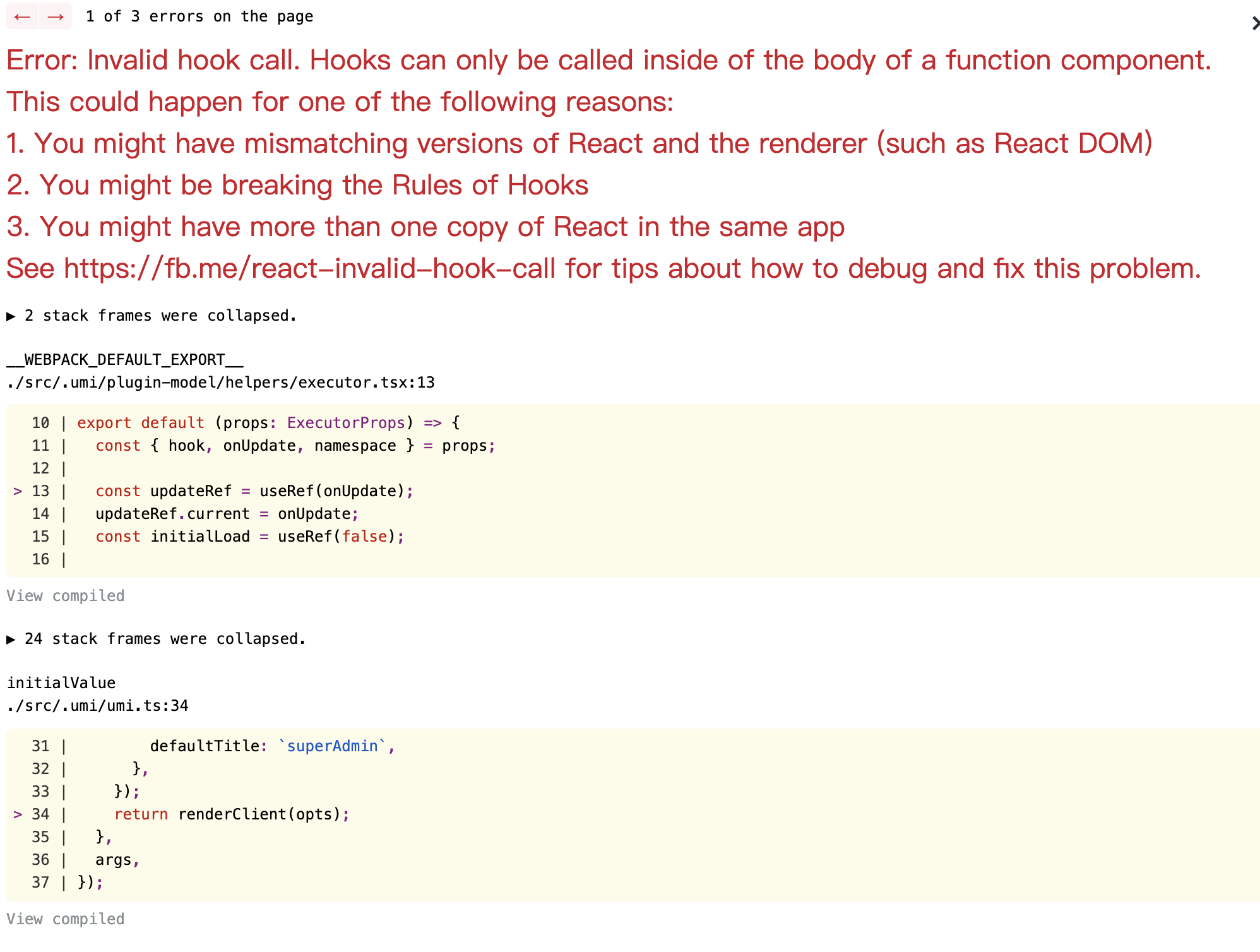The image size is (1260, 952).
Task: Click the initialValue frame name
Action: pyautogui.click(x=61, y=683)
